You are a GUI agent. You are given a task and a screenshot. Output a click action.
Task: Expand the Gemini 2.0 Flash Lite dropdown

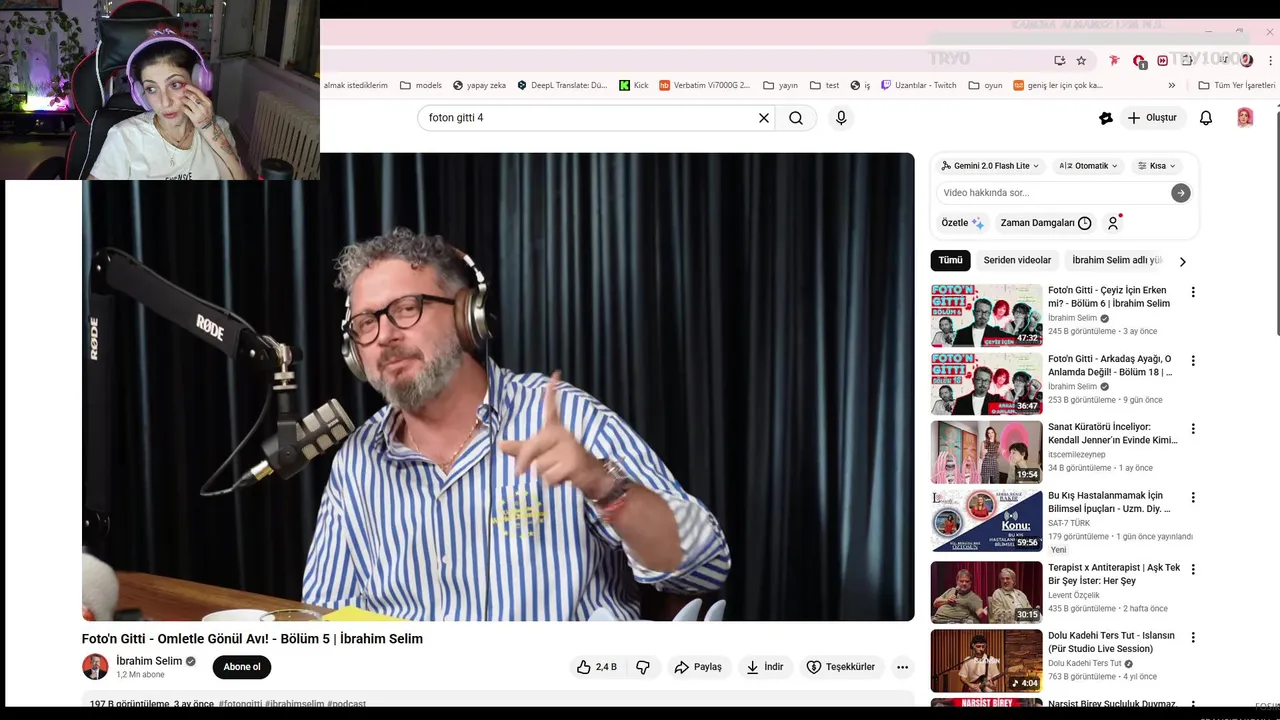coord(990,166)
